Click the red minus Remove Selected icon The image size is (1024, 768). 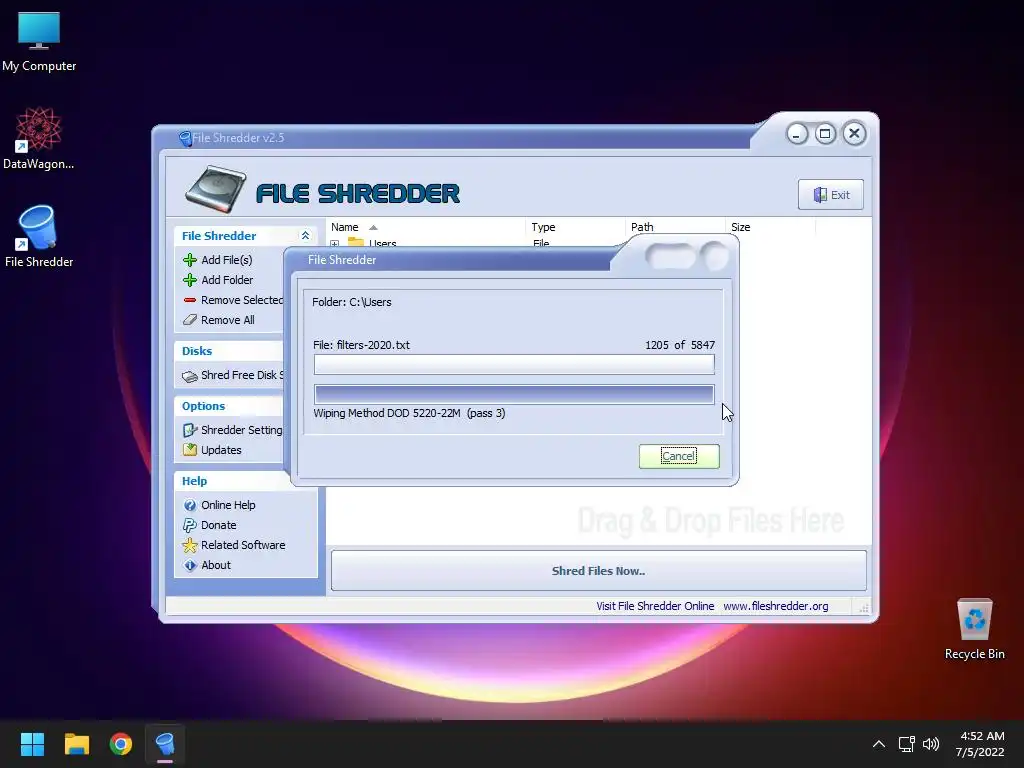coord(190,300)
